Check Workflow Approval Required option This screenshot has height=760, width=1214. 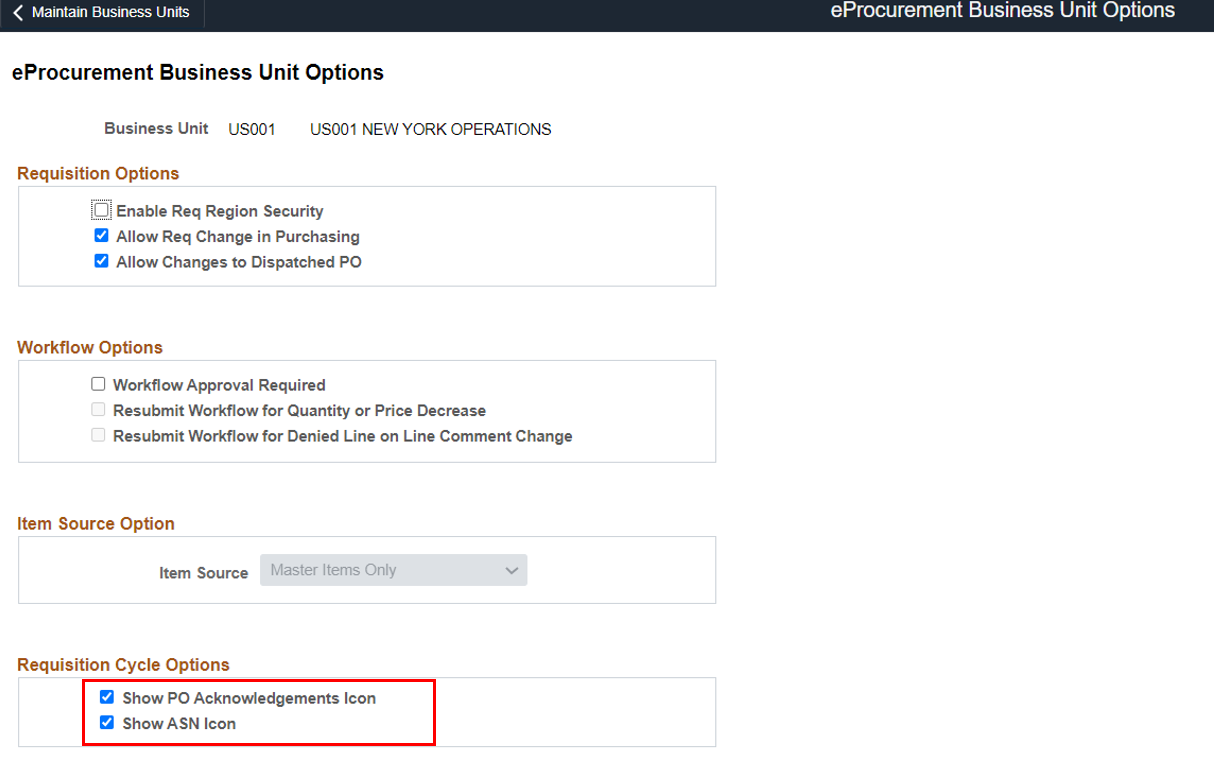[98, 385]
